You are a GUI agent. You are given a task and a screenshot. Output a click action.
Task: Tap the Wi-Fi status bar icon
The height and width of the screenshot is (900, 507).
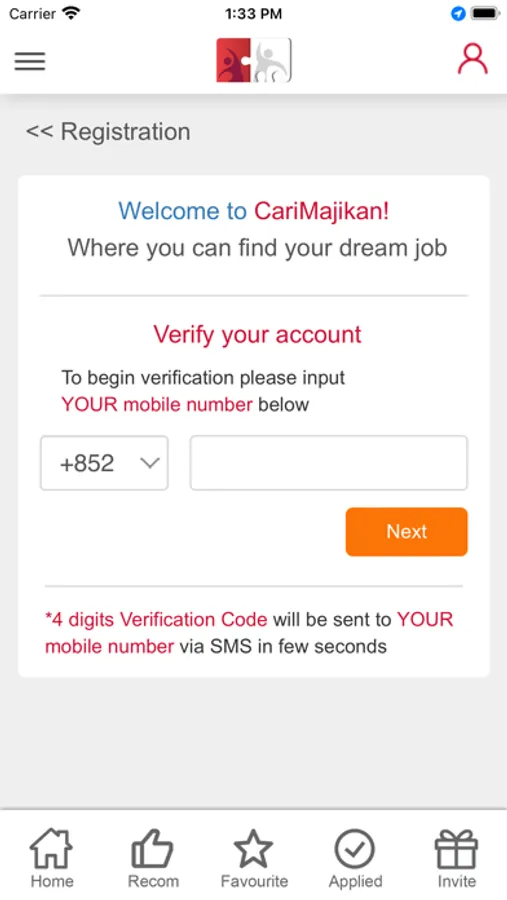click(x=71, y=13)
